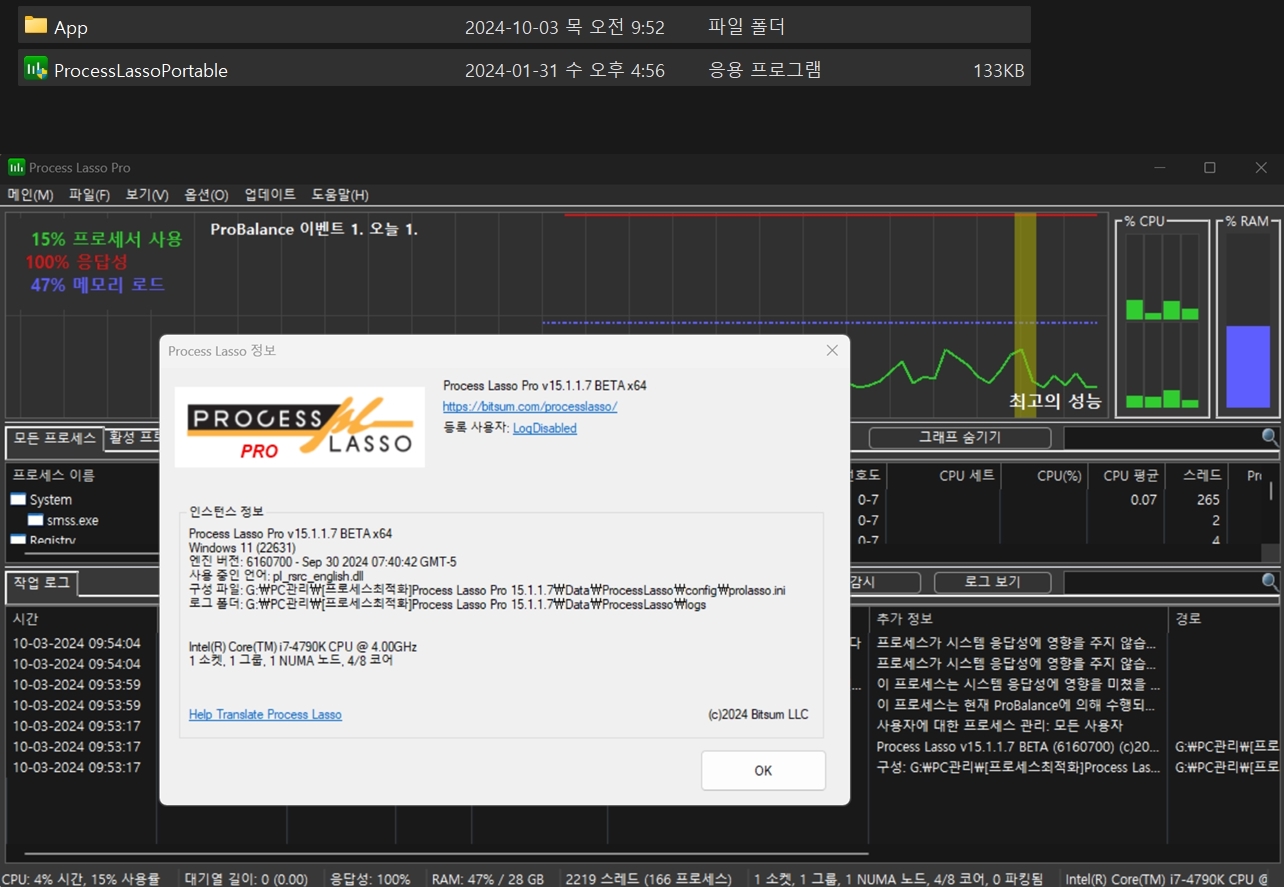Click the ProcessLassoPortable file name
1284x887 pixels.
coord(141,70)
